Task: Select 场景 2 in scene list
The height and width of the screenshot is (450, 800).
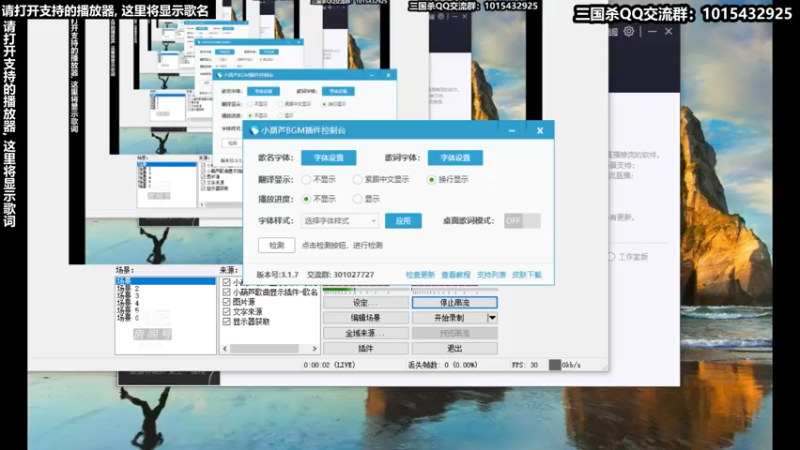Action: click(165, 289)
